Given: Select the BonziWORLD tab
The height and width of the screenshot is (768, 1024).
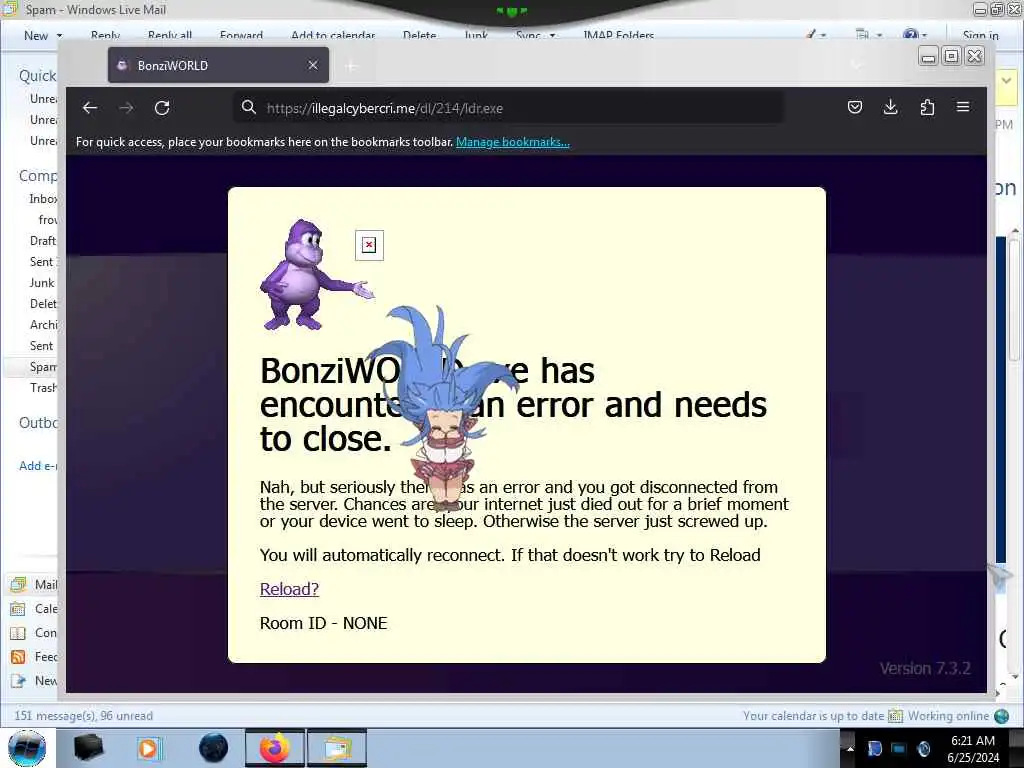Looking at the screenshot, I should tap(218, 65).
